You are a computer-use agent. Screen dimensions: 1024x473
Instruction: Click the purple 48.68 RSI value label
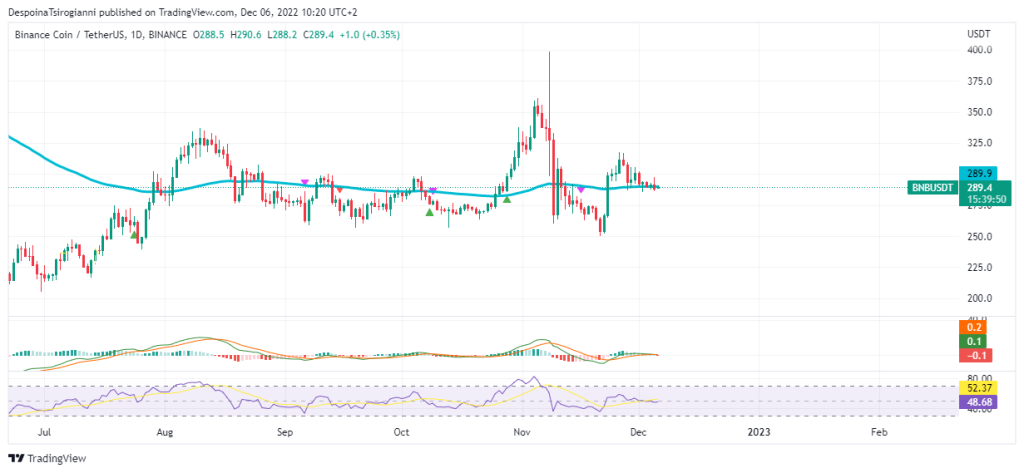(x=976, y=401)
